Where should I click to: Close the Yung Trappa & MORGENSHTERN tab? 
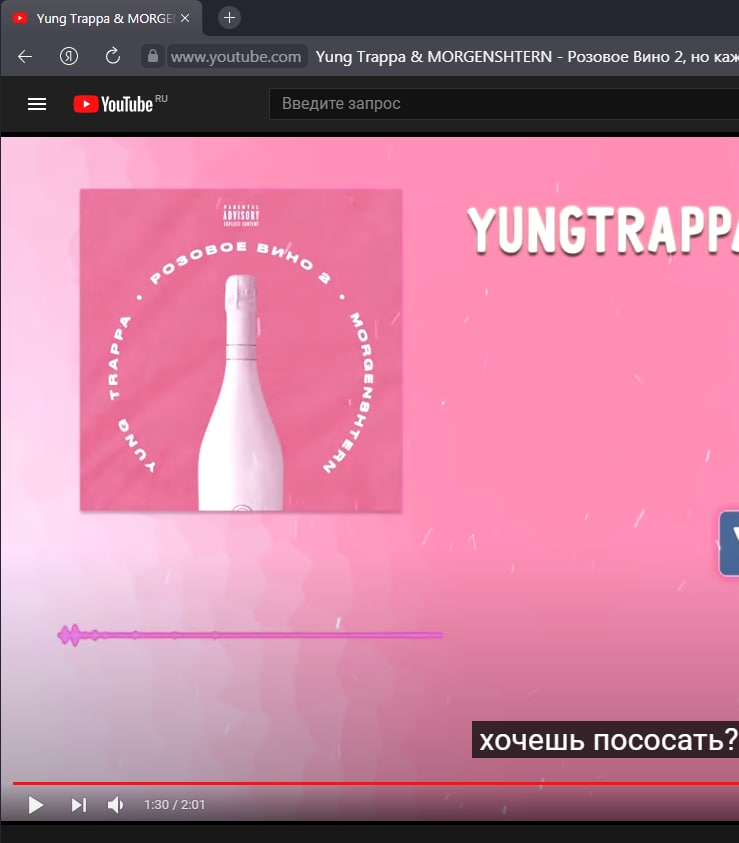185,18
